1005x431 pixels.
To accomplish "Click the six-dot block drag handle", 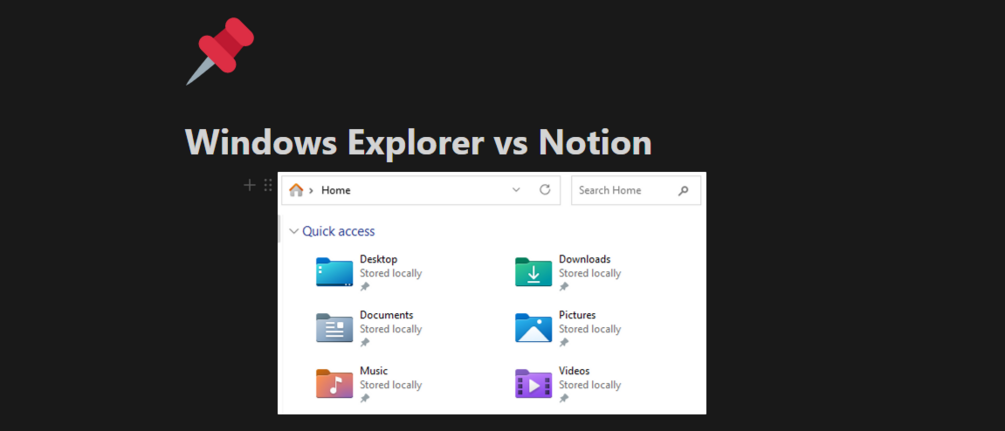I will (x=268, y=185).
